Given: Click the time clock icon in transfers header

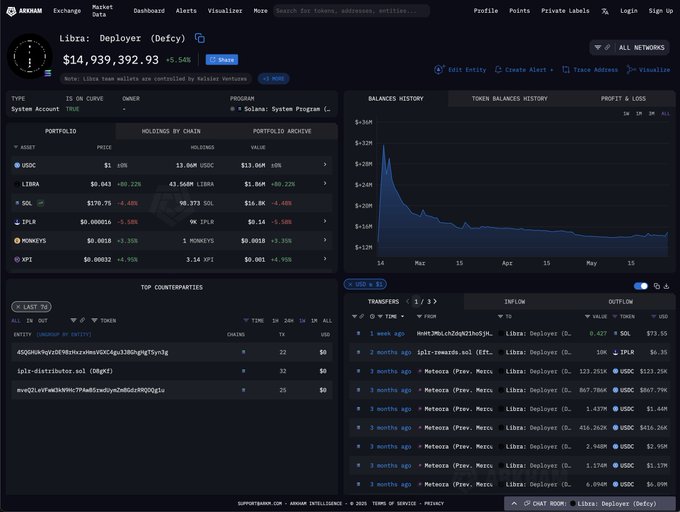Looking at the screenshot, I should coord(372,316).
